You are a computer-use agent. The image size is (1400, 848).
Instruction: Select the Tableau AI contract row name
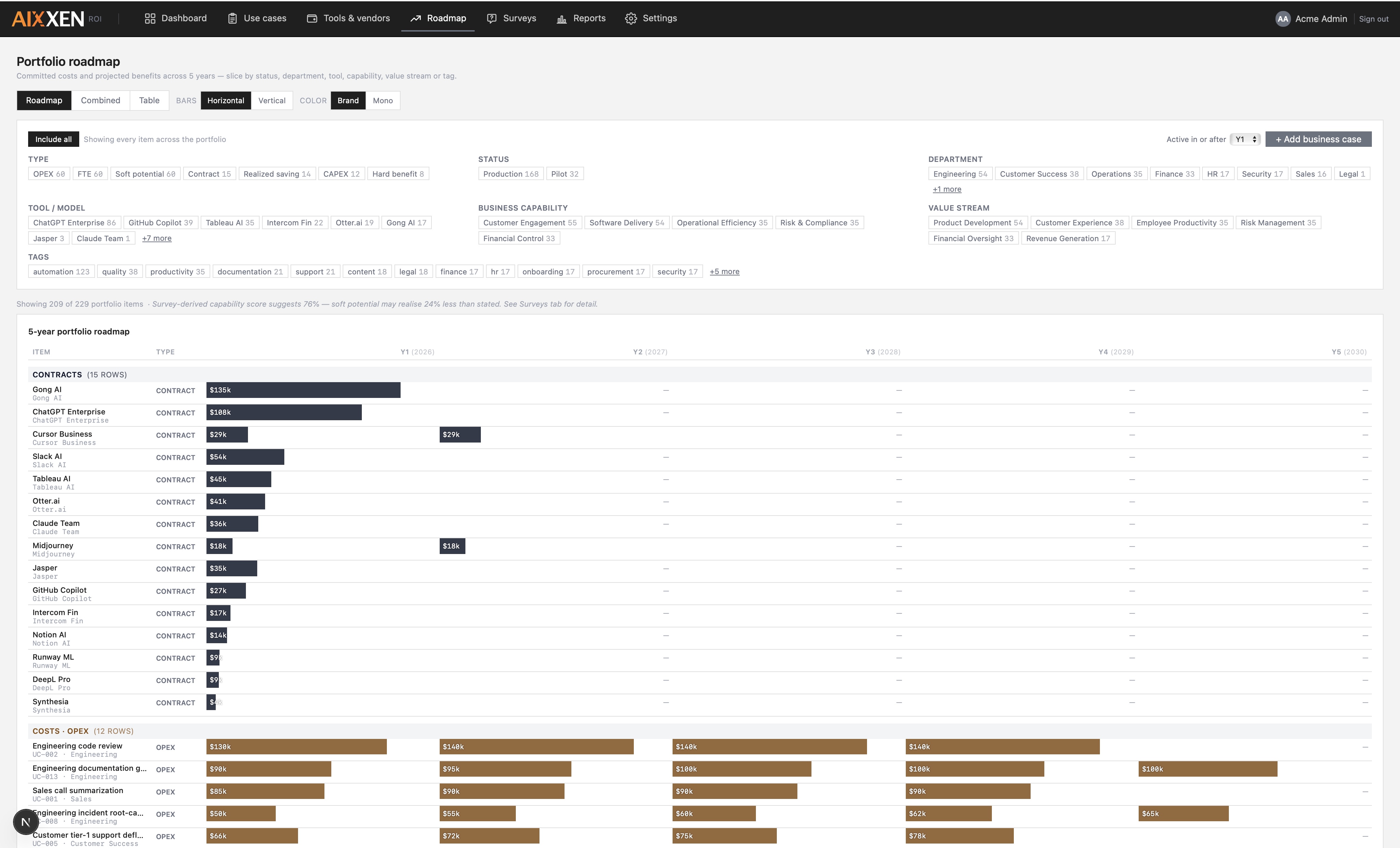coord(52,479)
